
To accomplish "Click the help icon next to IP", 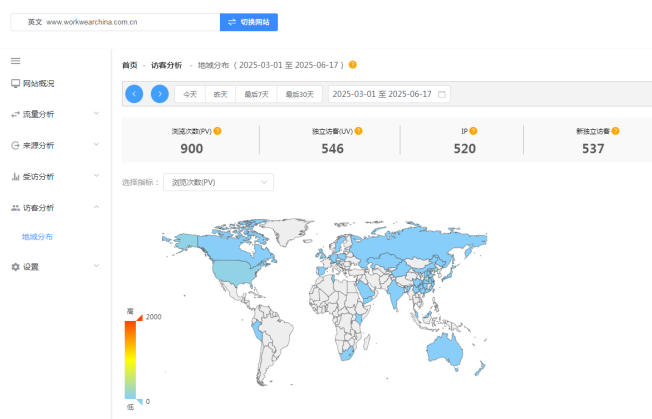I will [473, 131].
